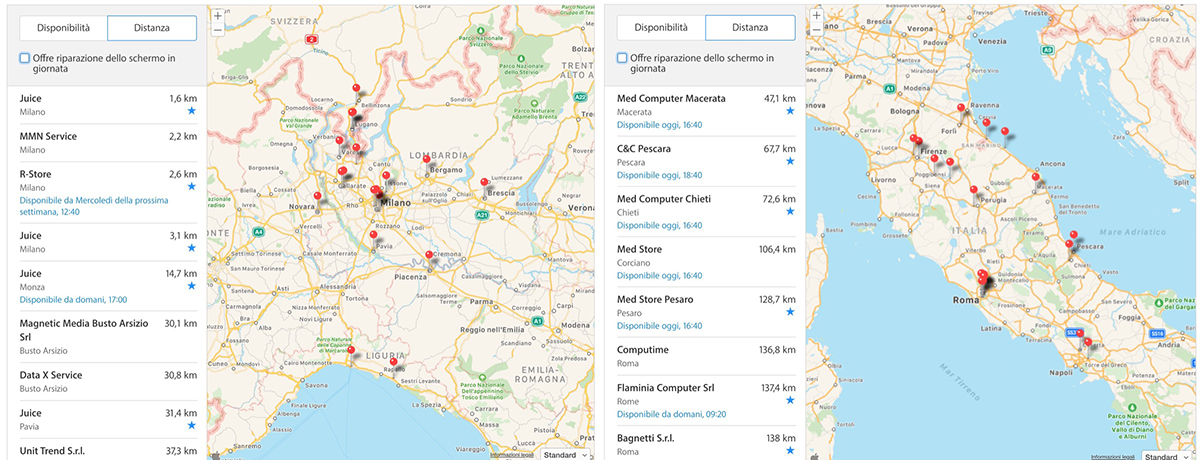Click the star on the R-Store row
1200x460 pixels.
tap(191, 186)
